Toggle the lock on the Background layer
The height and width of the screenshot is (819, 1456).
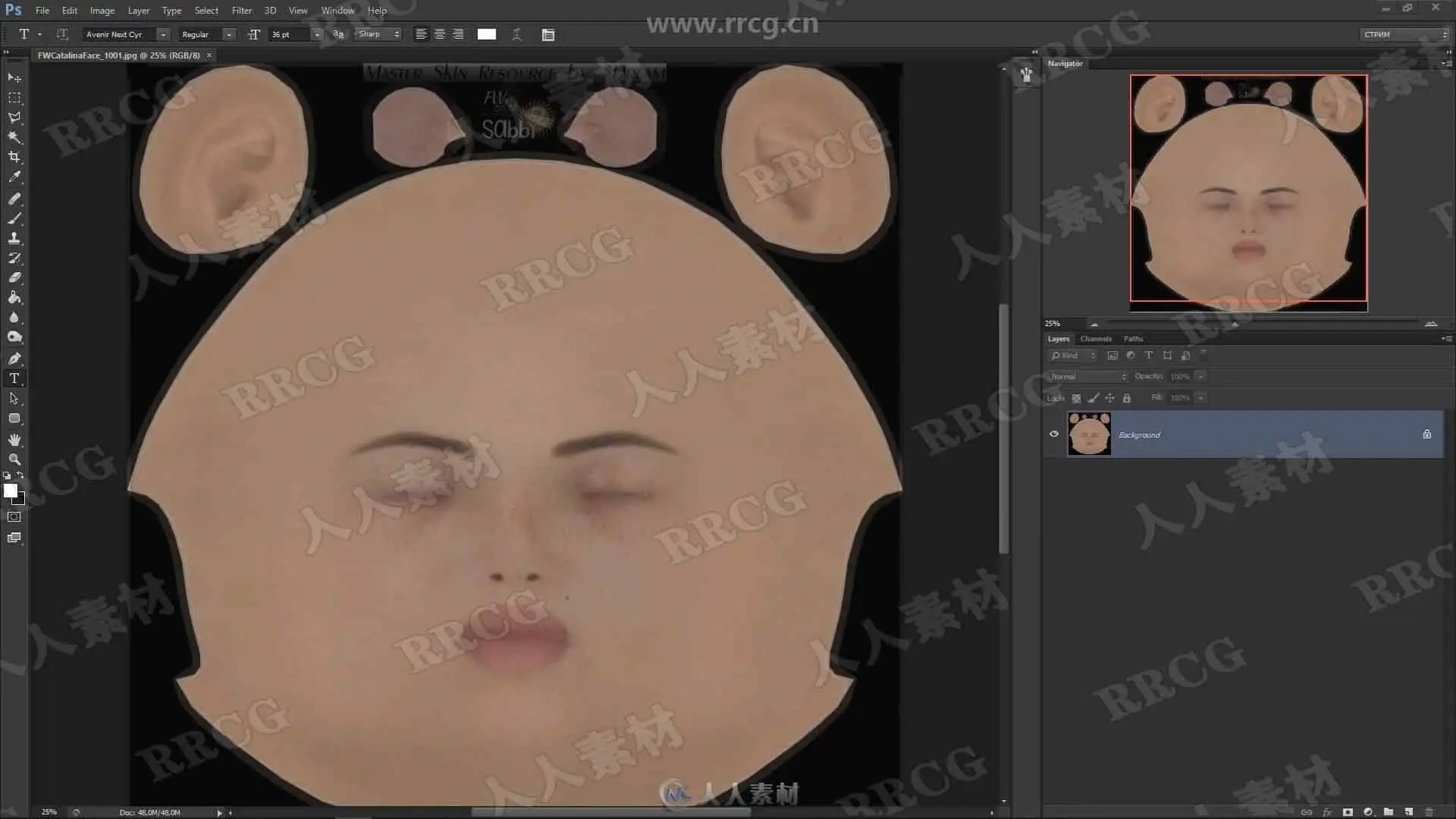[x=1426, y=434]
